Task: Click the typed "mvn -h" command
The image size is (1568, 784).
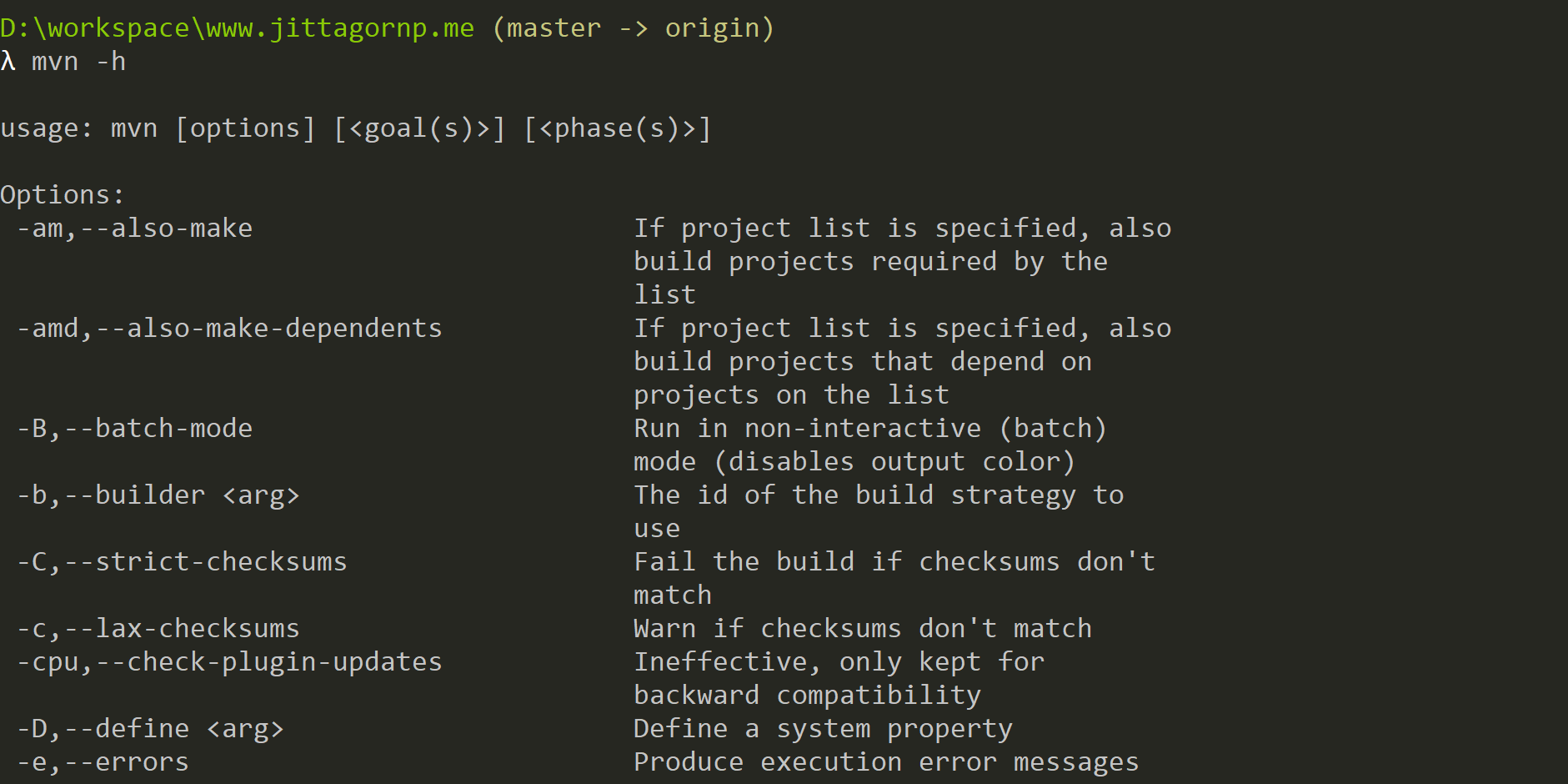Action: pyautogui.click(x=78, y=62)
